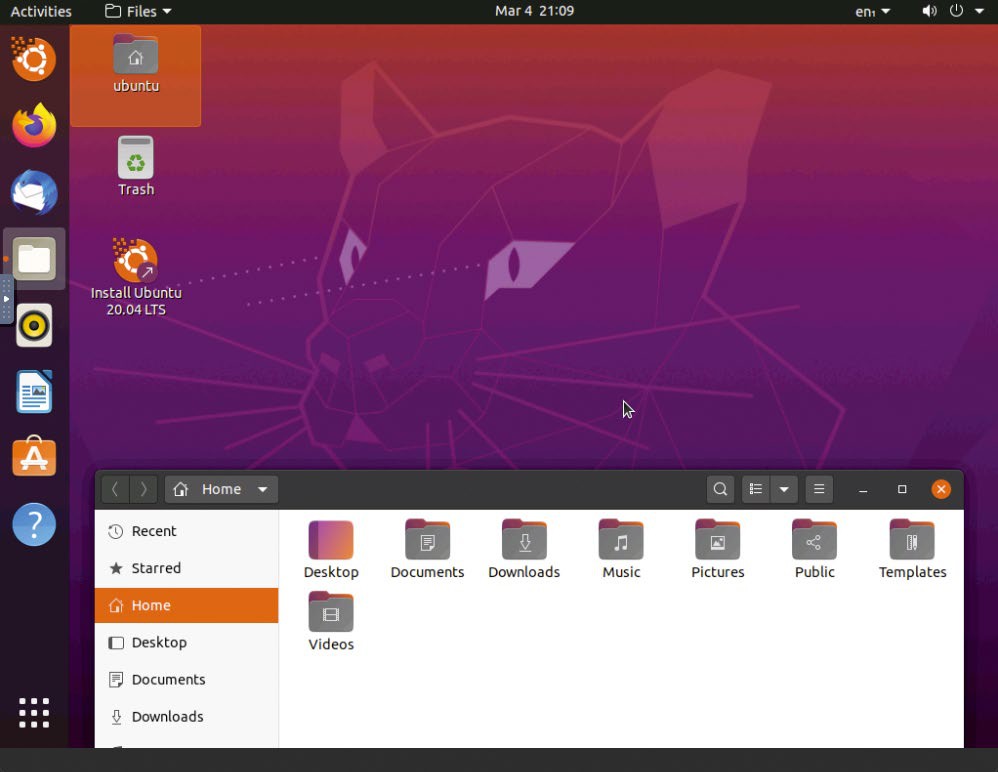Select Desktop in the sidebar
The image size is (998, 772).
(x=186, y=642)
